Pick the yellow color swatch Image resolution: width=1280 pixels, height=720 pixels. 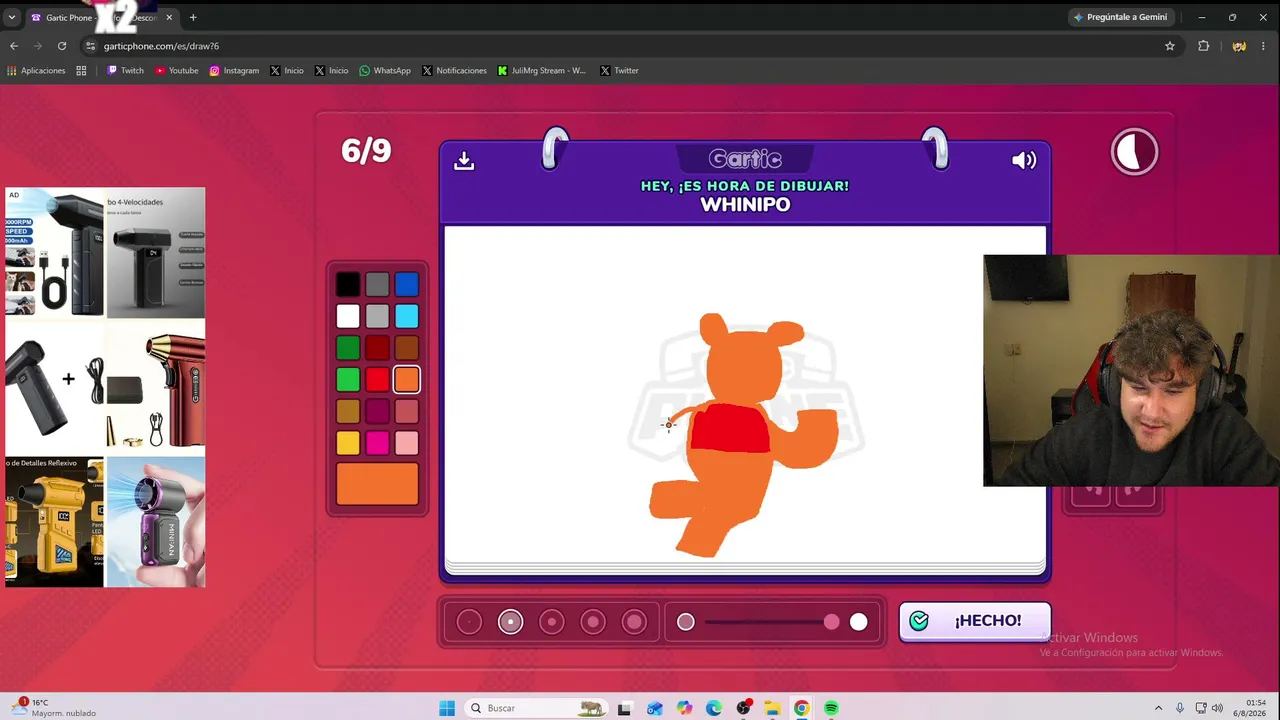[348, 443]
